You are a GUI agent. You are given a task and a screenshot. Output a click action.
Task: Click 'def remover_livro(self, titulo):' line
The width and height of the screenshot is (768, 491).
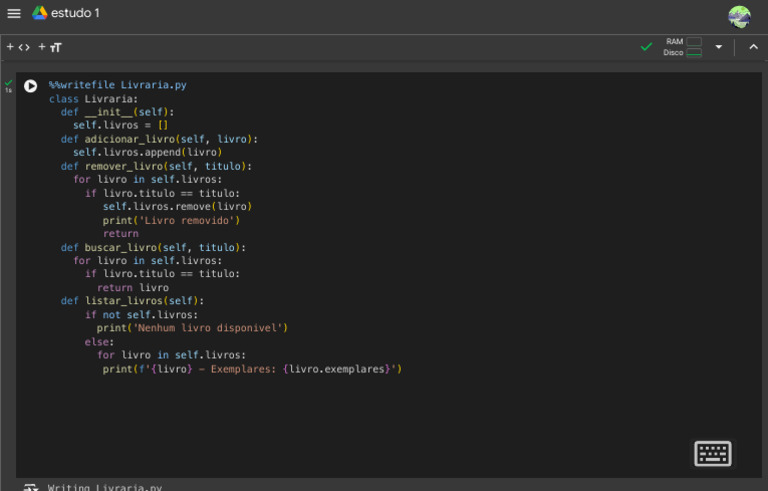pyautogui.click(x=156, y=166)
